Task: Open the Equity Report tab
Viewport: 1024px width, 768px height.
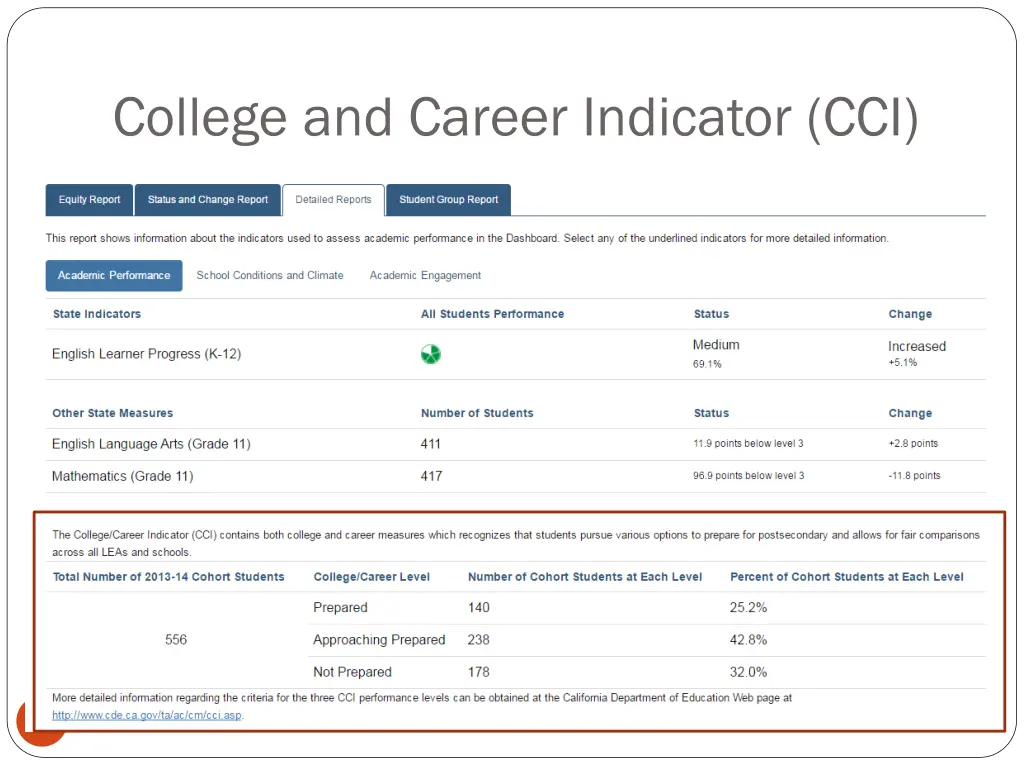Action: tap(89, 200)
